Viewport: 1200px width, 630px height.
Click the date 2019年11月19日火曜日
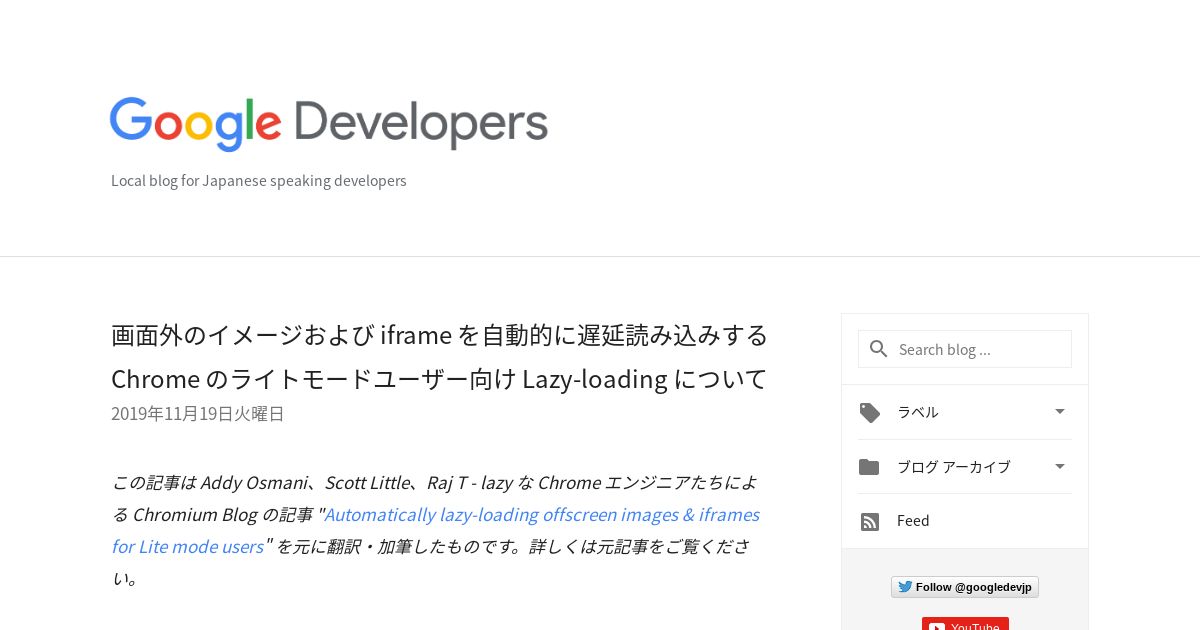198,414
